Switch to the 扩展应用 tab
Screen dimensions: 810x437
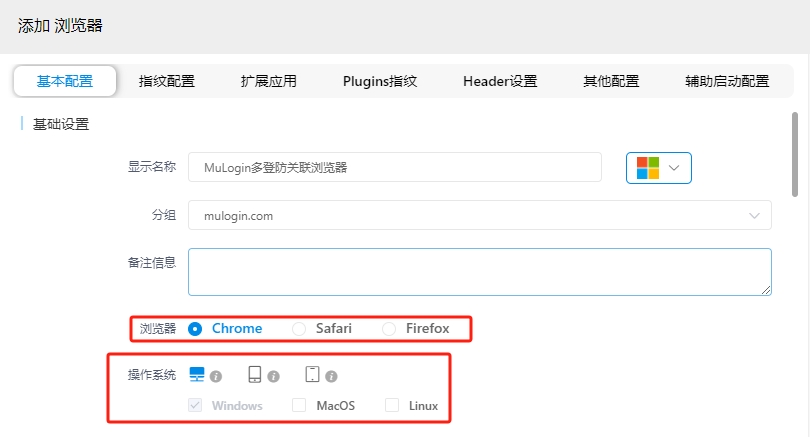pos(269,81)
